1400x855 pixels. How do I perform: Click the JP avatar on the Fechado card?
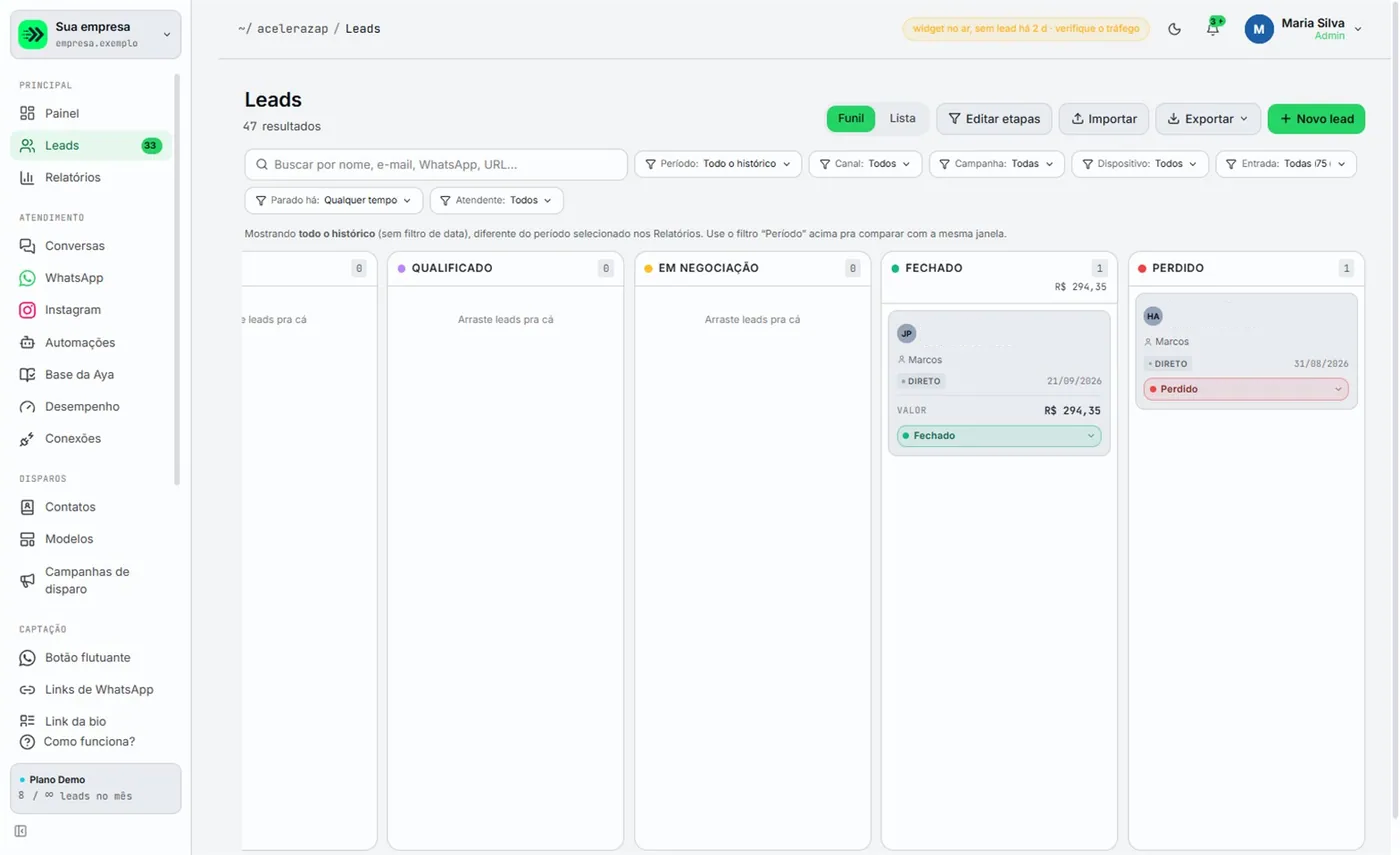point(907,333)
